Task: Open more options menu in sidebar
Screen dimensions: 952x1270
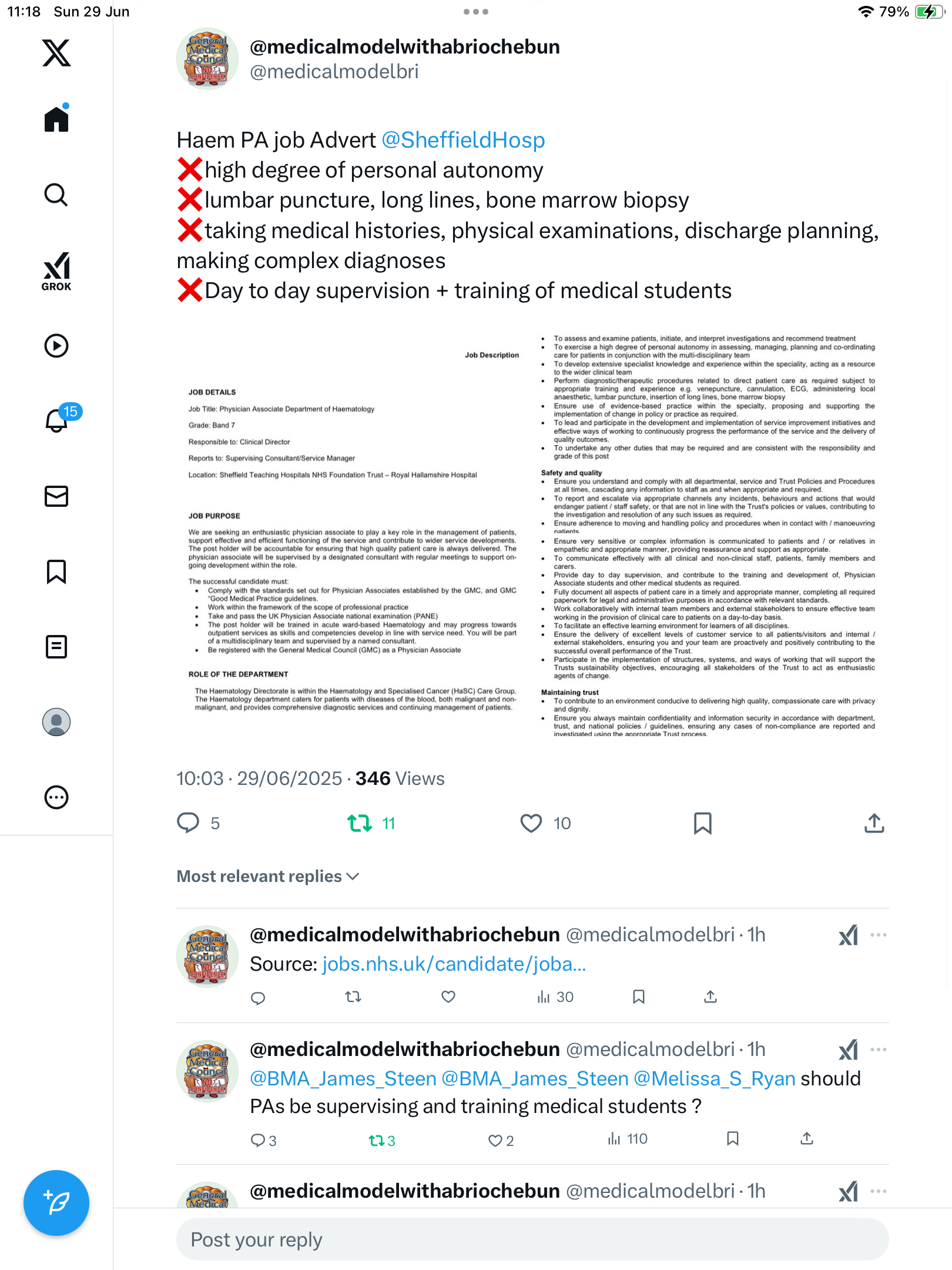Action: pyautogui.click(x=56, y=797)
